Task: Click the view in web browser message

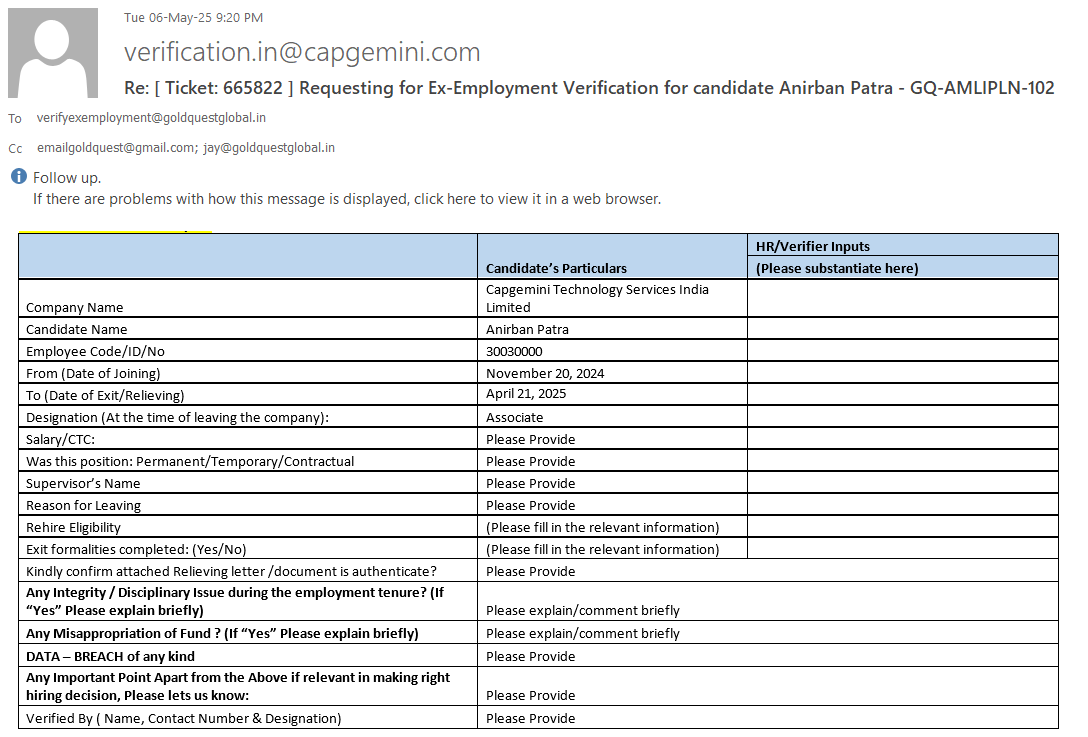Action: [347, 199]
